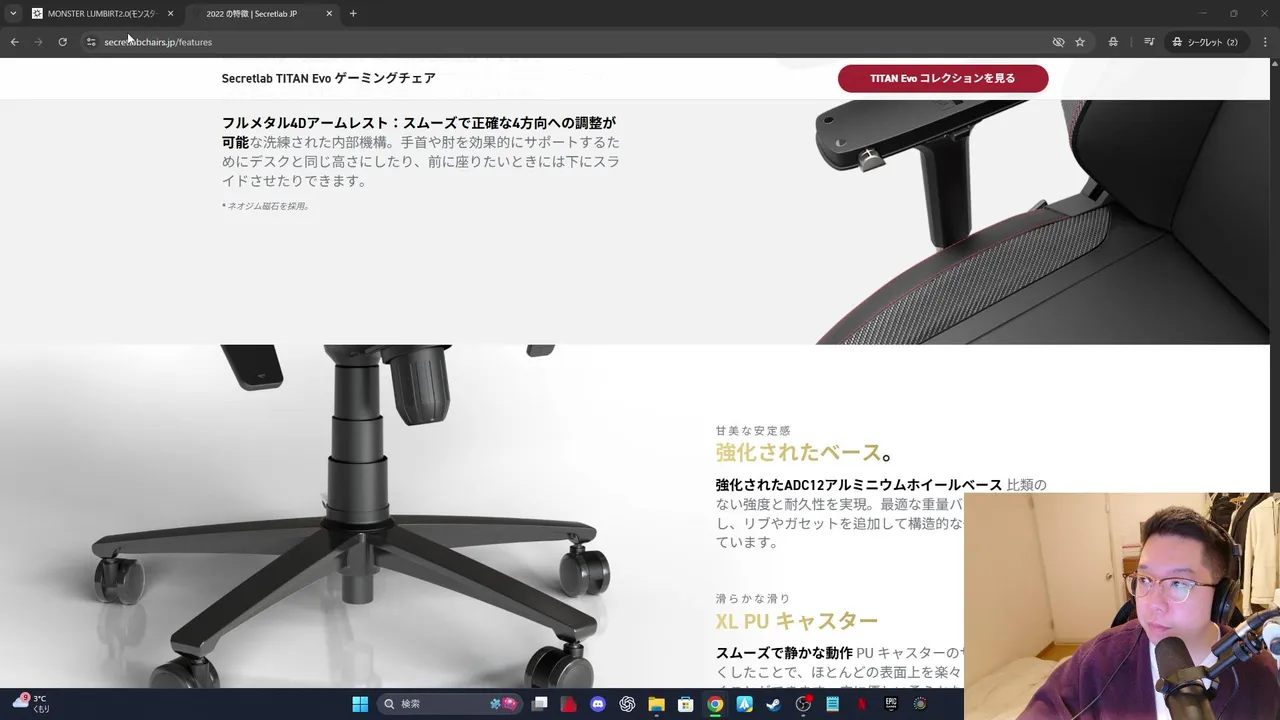Go back to the previous page
Image resolution: width=1280 pixels, height=720 pixels.
coord(14,42)
